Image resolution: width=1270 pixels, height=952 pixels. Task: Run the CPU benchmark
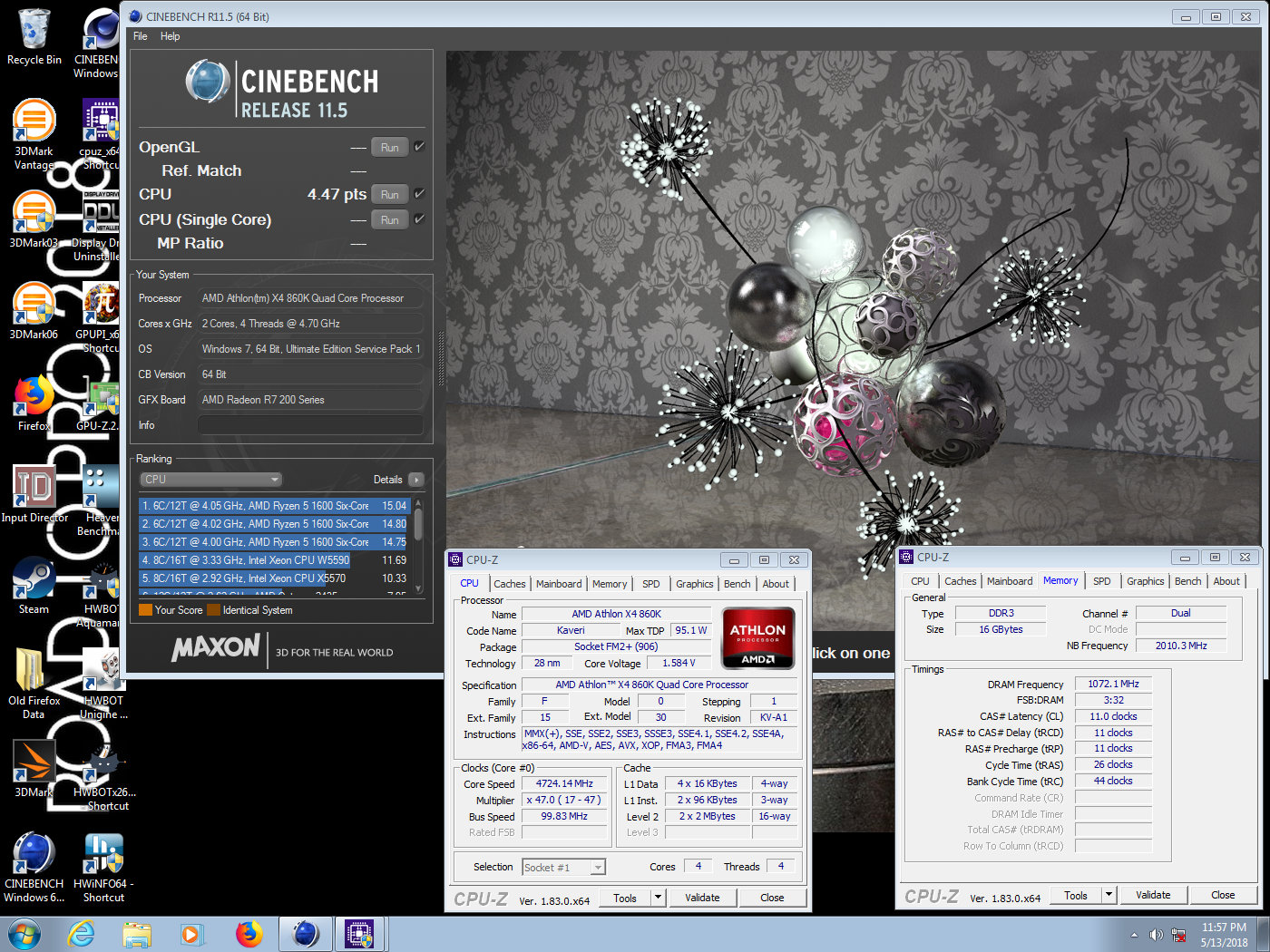coord(390,194)
